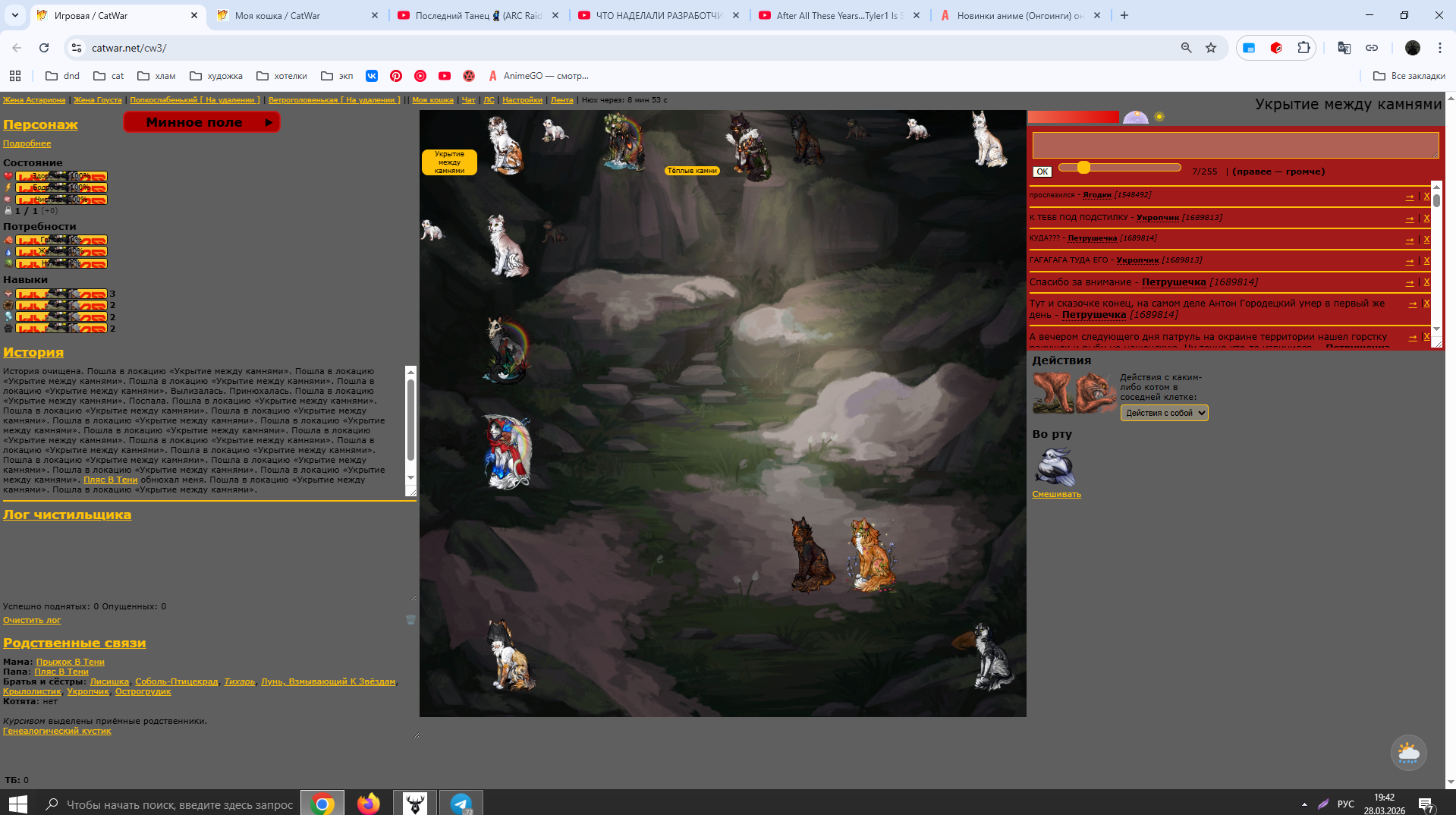Open the Chrome profile avatar
This screenshot has width=1456, height=815.
coord(1413,48)
